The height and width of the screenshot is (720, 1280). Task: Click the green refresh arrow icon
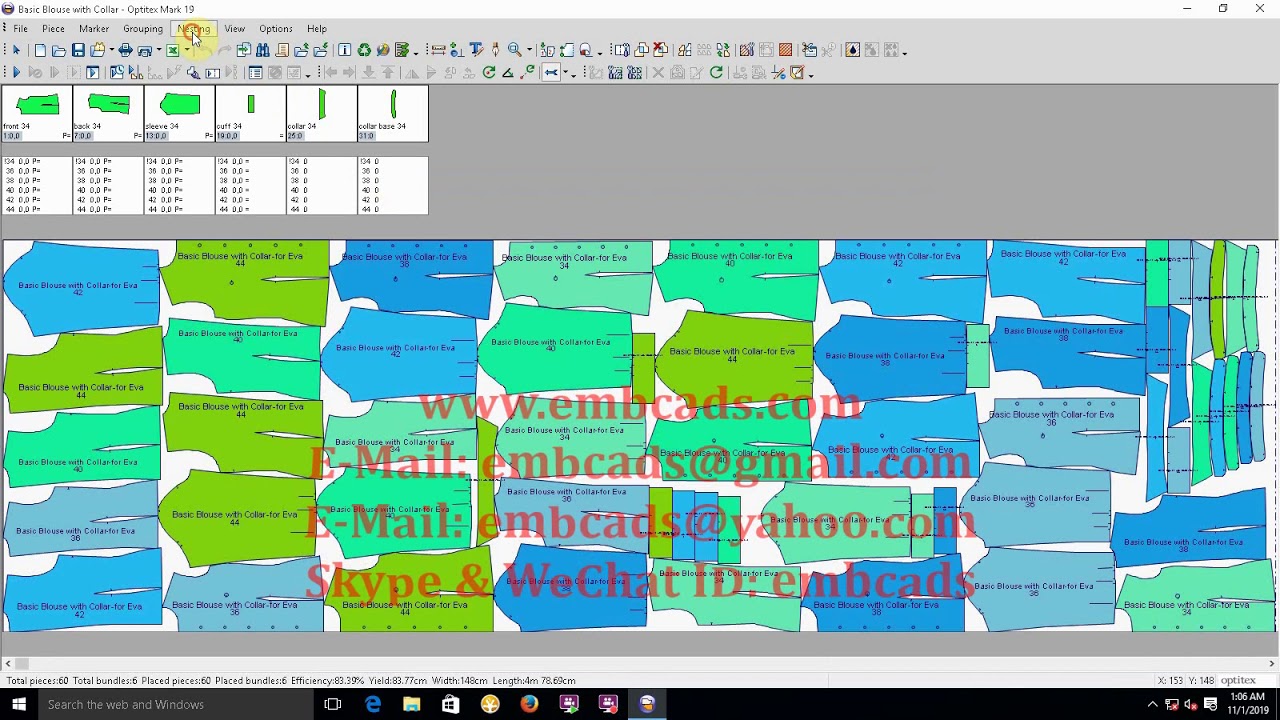[x=717, y=72]
